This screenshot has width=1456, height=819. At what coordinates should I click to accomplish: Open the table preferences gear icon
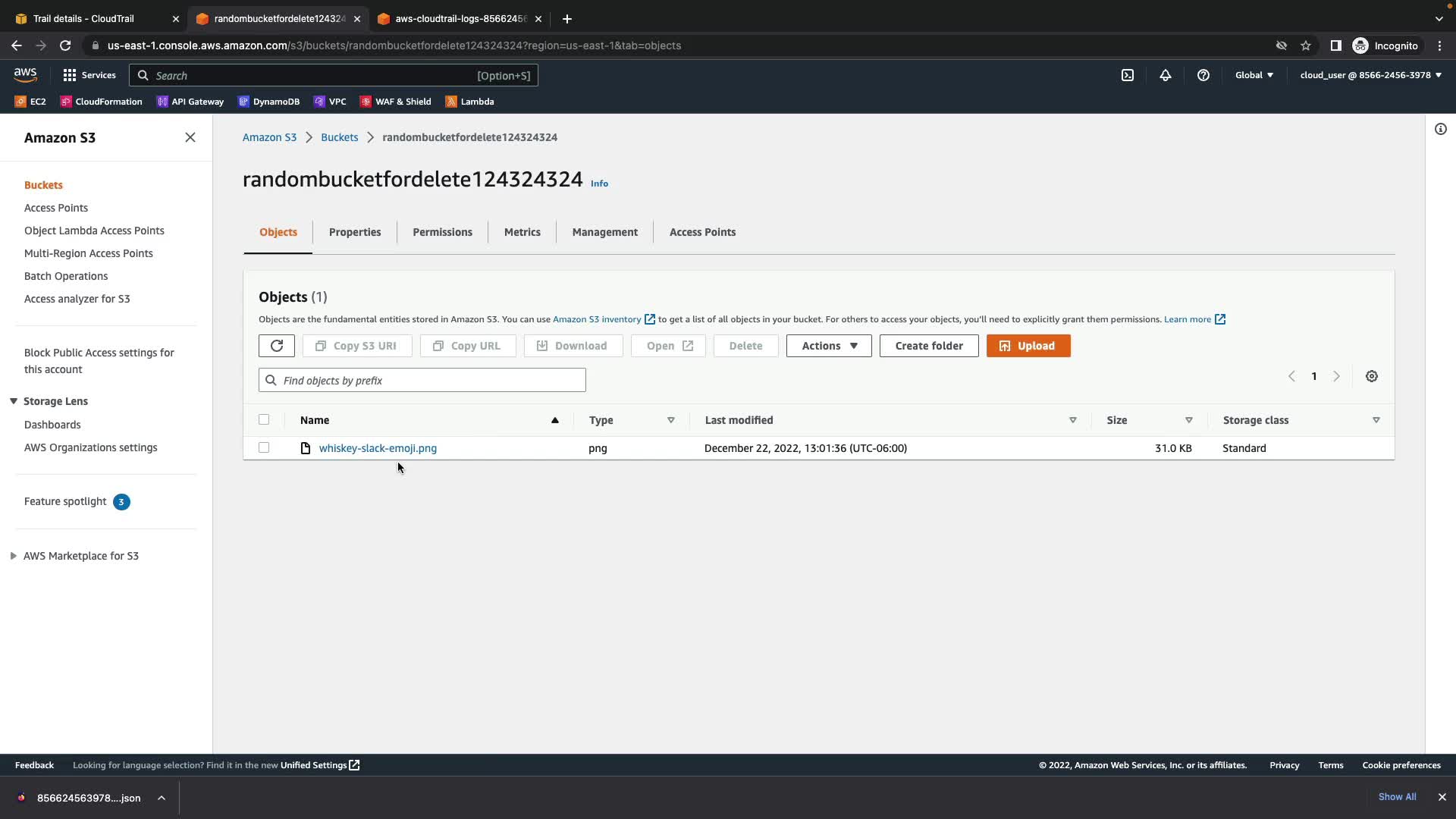tap(1372, 376)
